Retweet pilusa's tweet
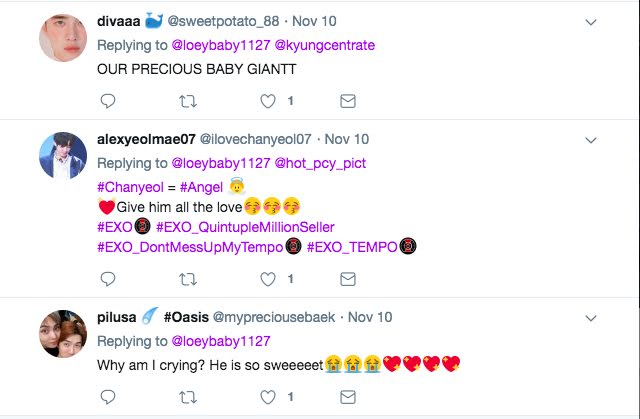The image size is (640, 419). pyautogui.click(x=187, y=395)
